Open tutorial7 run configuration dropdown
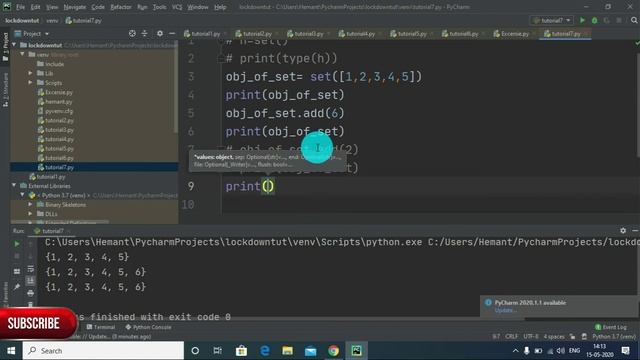Screen dimensions: 640x360 (x=552, y=20)
